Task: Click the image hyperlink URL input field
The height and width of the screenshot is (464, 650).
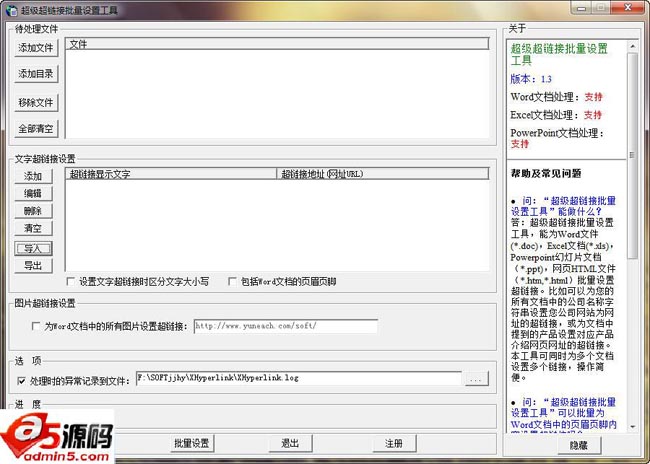Action: pyautogui.click(x=286, y=326)
